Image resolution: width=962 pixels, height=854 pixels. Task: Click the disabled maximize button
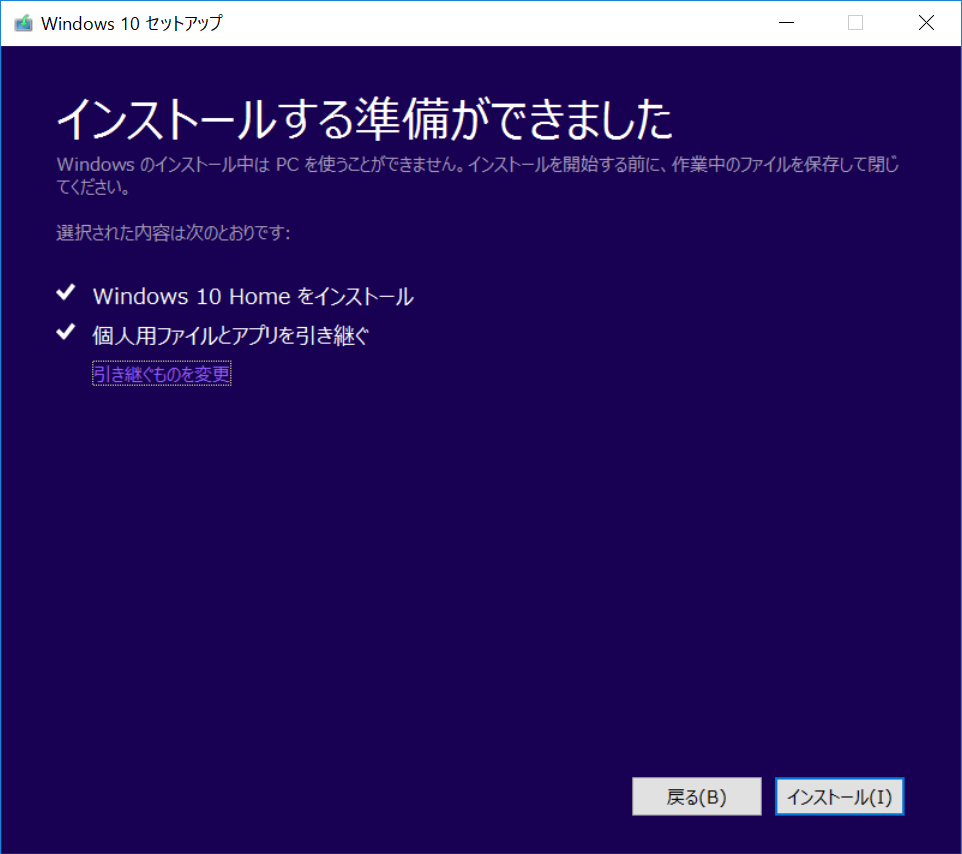[x=855, y=23]
